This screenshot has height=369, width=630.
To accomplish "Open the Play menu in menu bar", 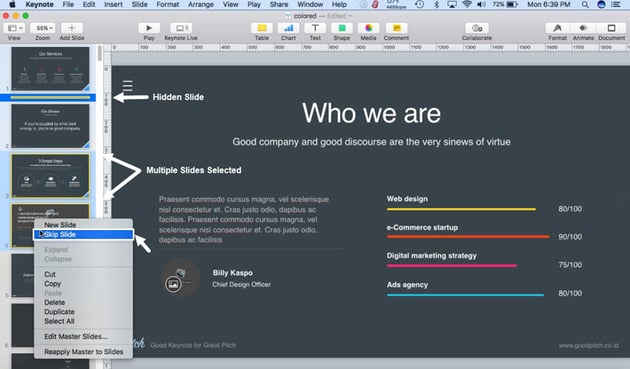I will click(x=254, y=4).
